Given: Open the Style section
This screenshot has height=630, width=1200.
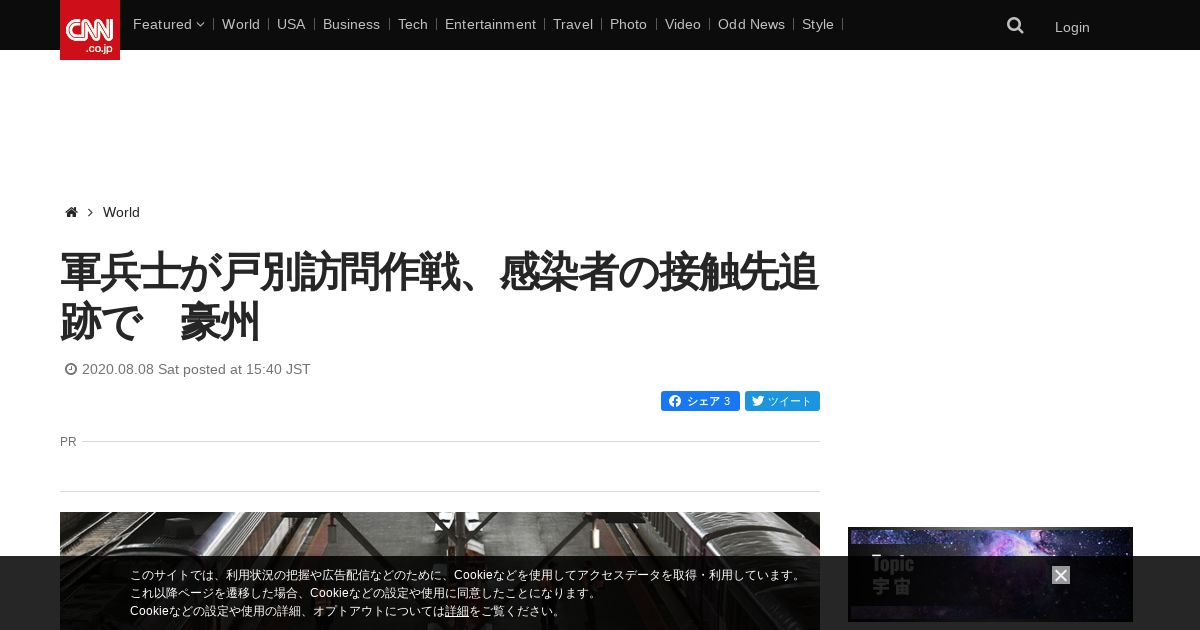Looking at the screenshot, I should click(818, 24).
